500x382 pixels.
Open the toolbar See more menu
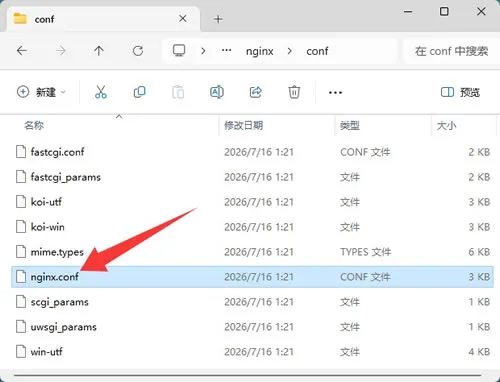coord(335,93)
